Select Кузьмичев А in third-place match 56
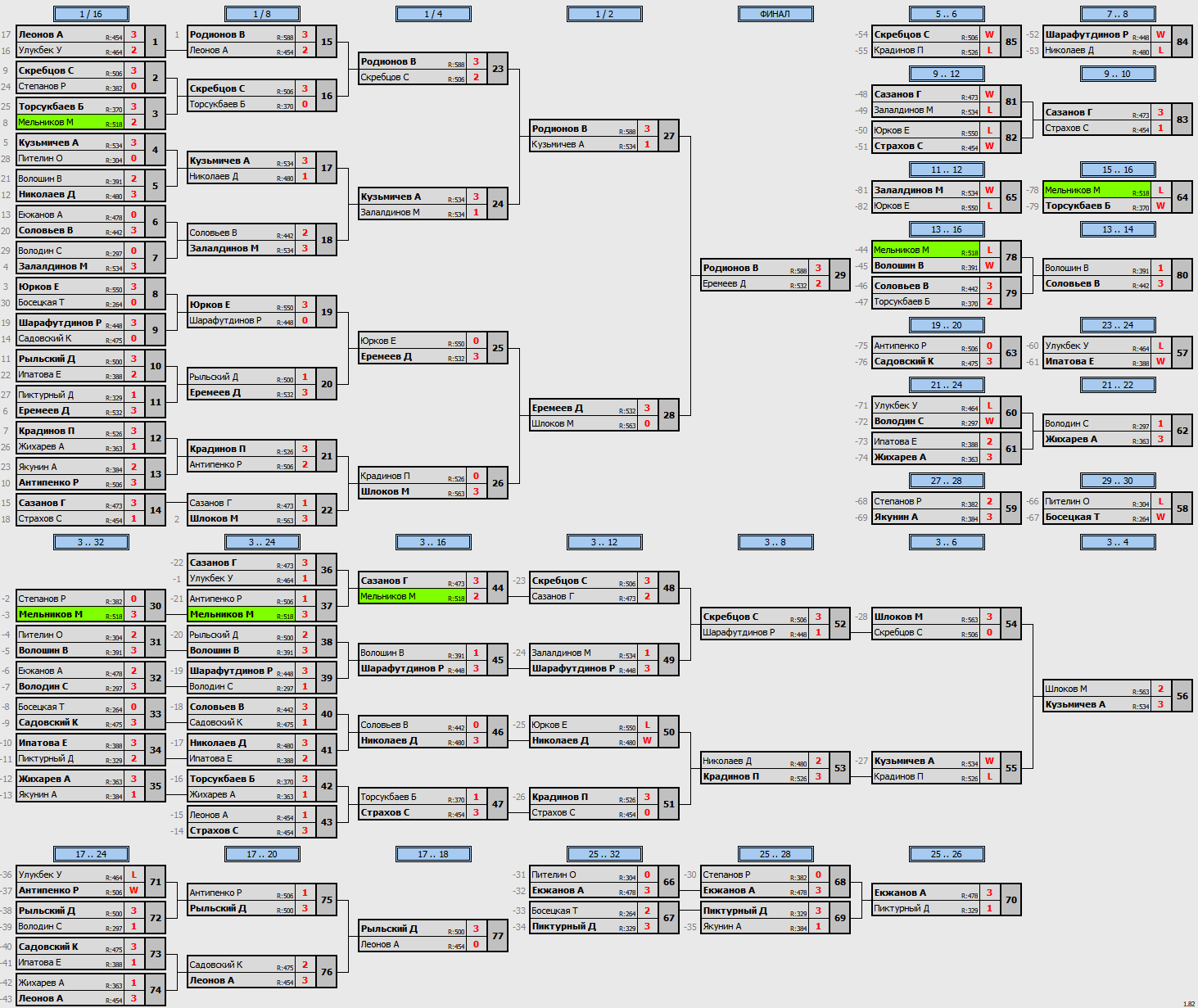This screenshot has height=1008, width=1198. point(1096,704)
